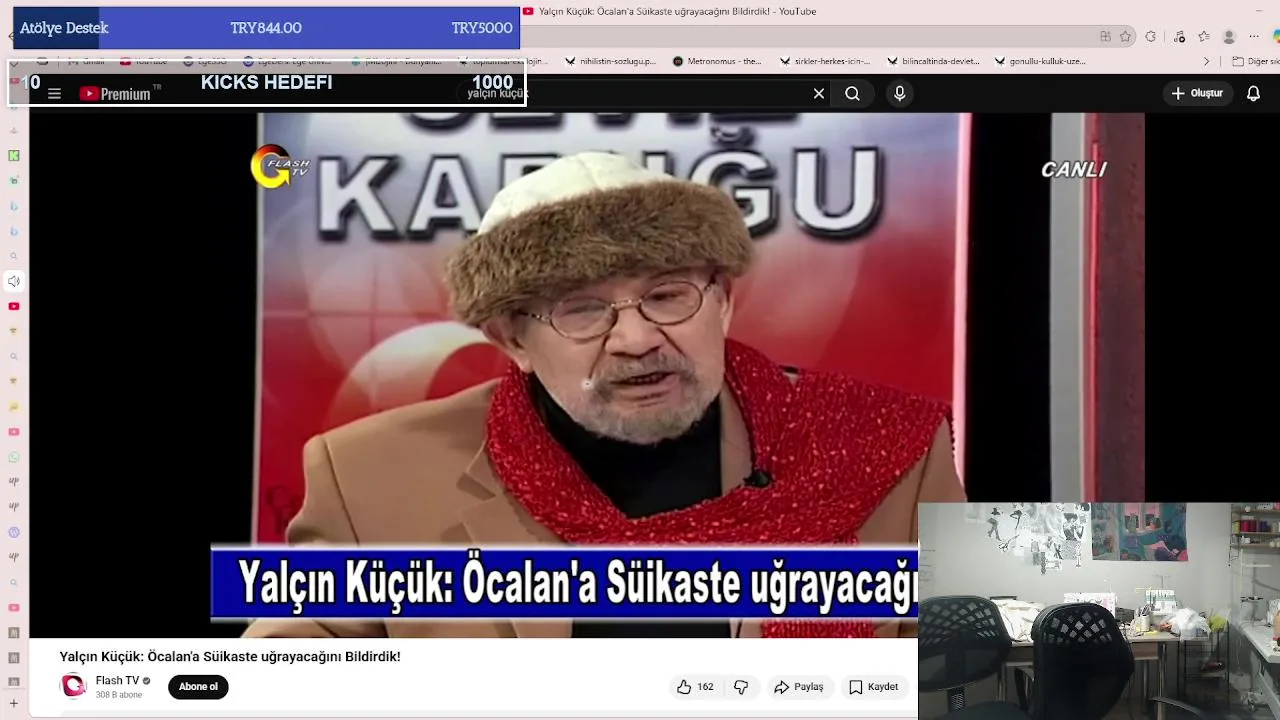Clear the YouTube search box with X
The width and height of the screenshot is (1280, 720).
(x=819, y=93)
